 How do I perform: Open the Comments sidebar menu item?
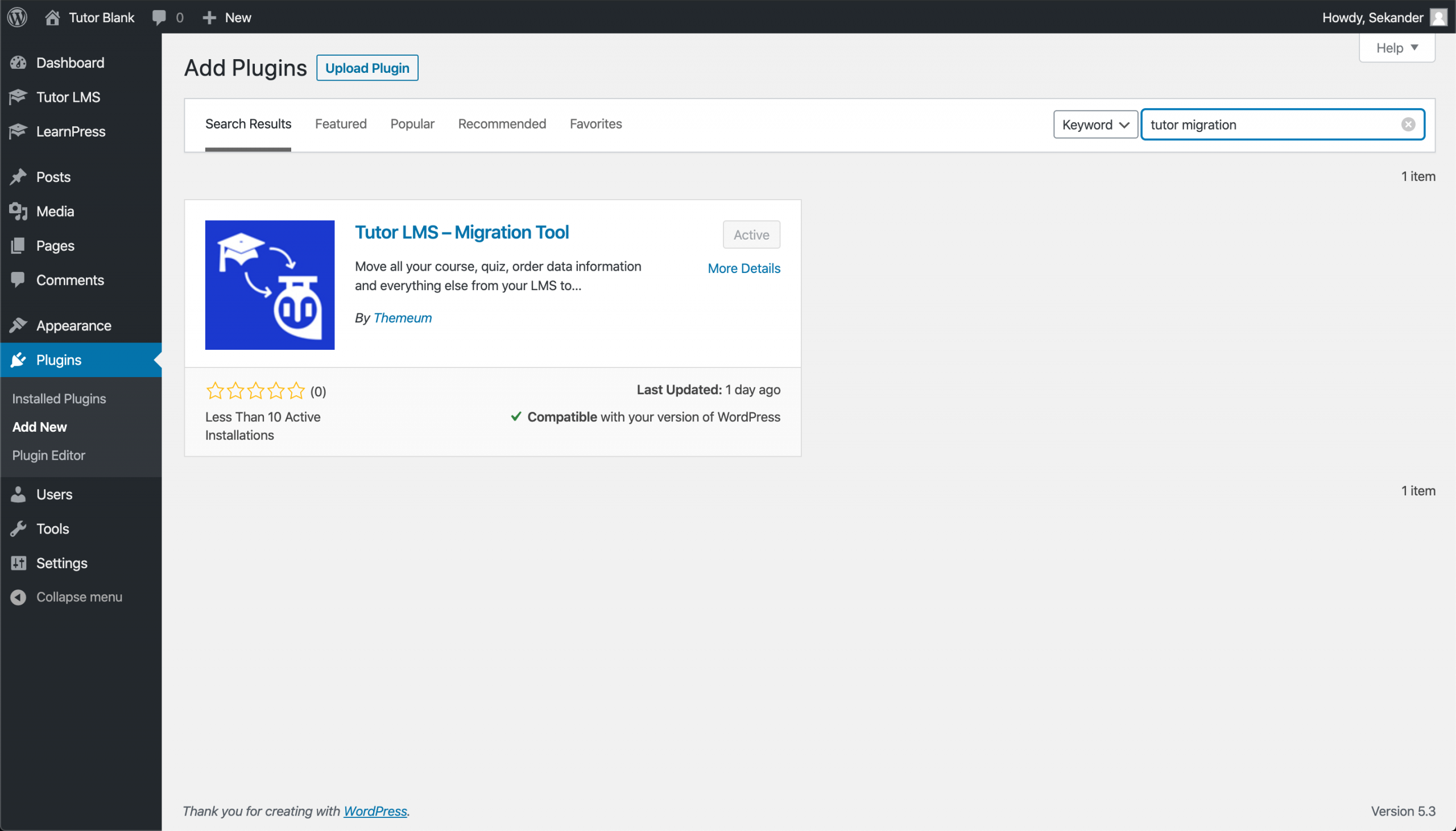coord(70,280)
